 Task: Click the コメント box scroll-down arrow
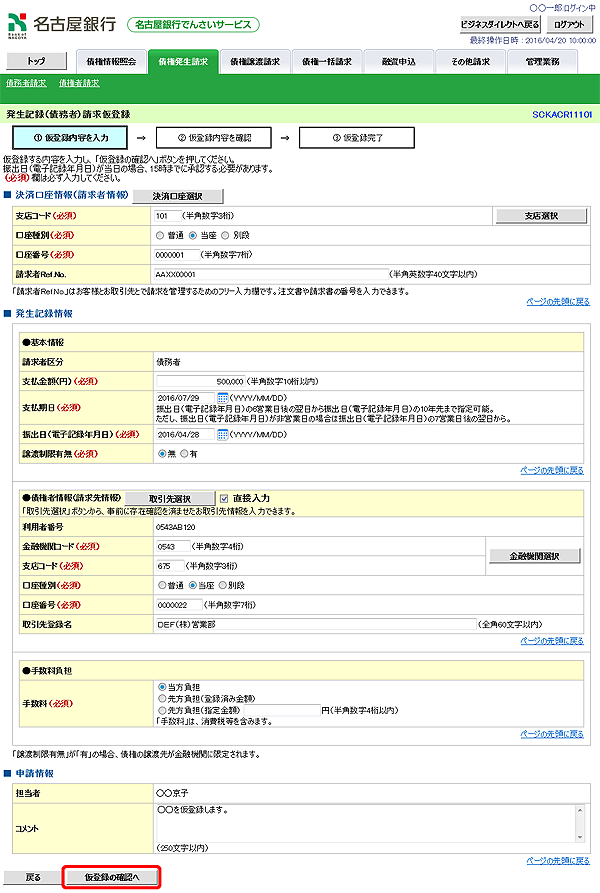pyautogui.click(x=580, y=837)
